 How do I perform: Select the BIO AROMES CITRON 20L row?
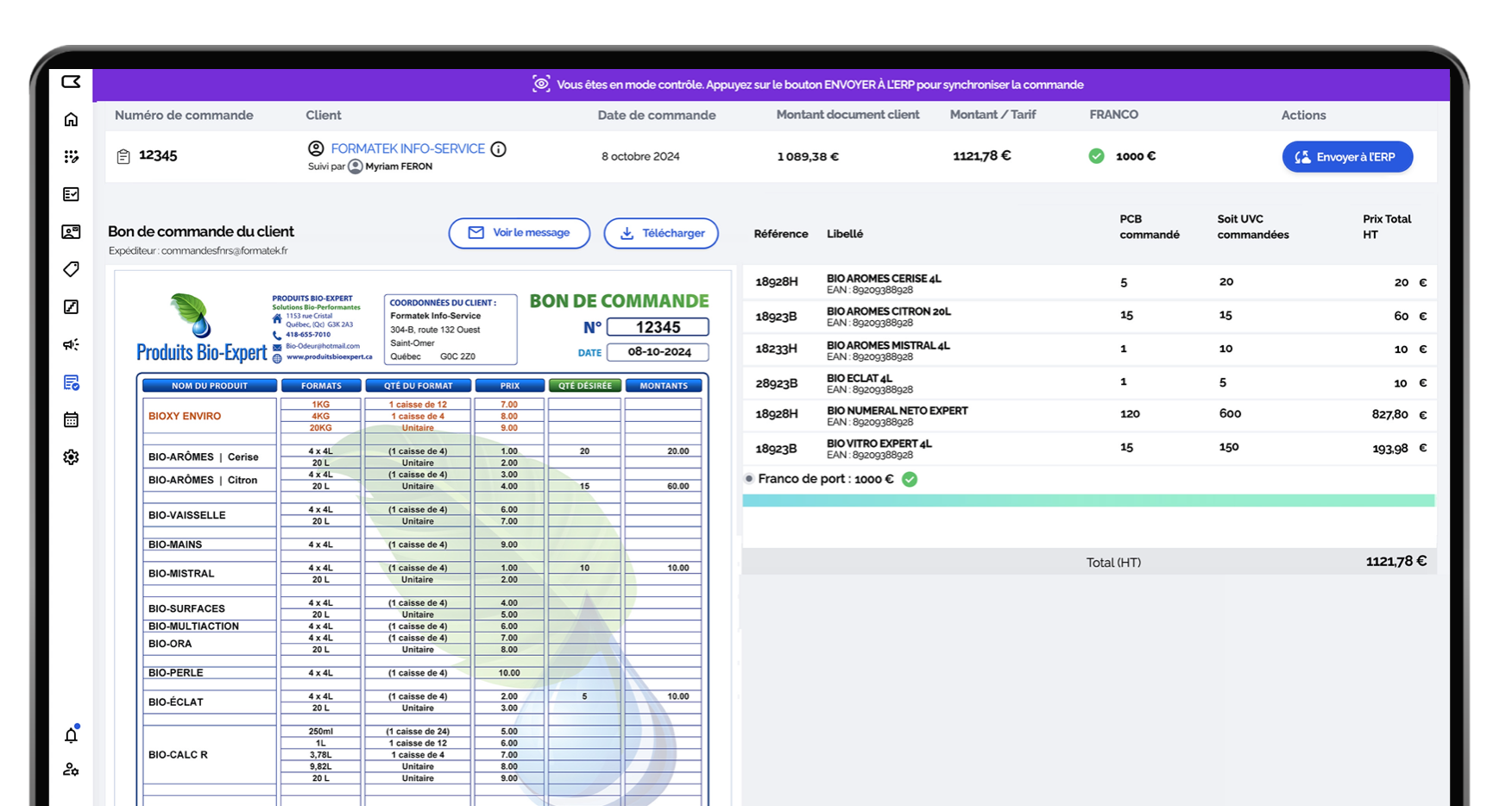[1089, 317]
